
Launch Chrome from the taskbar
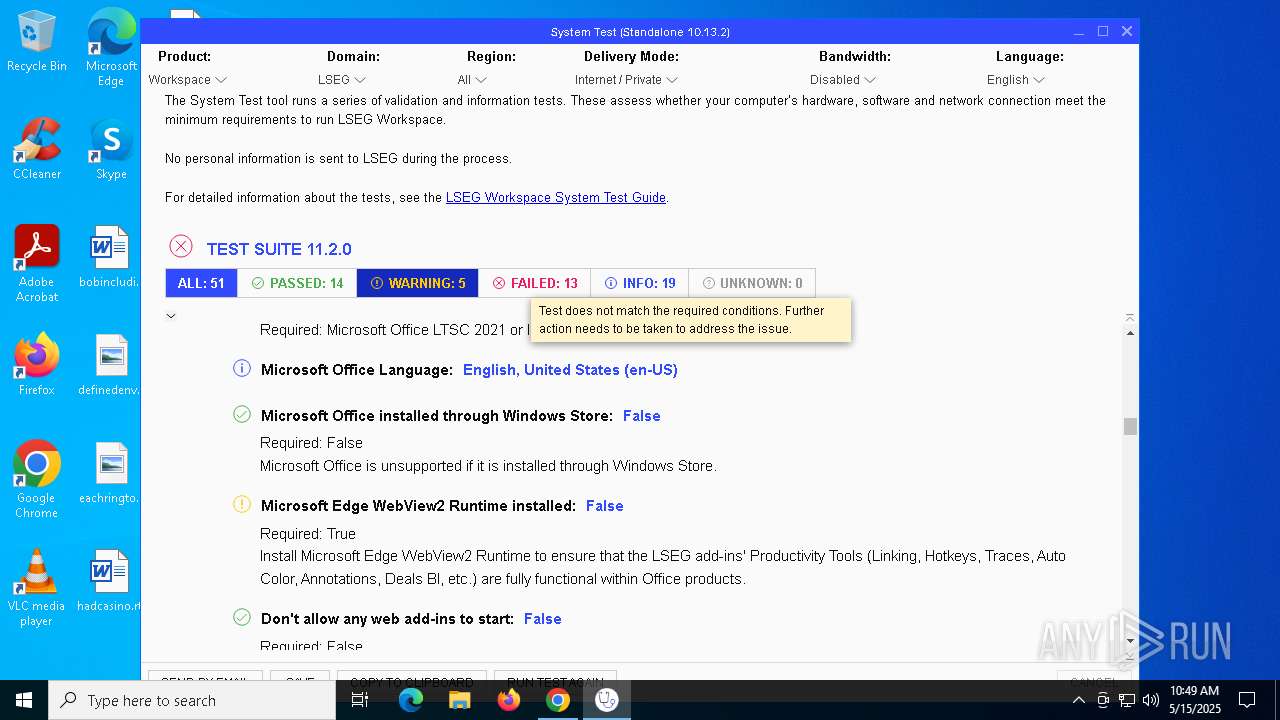pyautogui.click(x=558, y=700)
